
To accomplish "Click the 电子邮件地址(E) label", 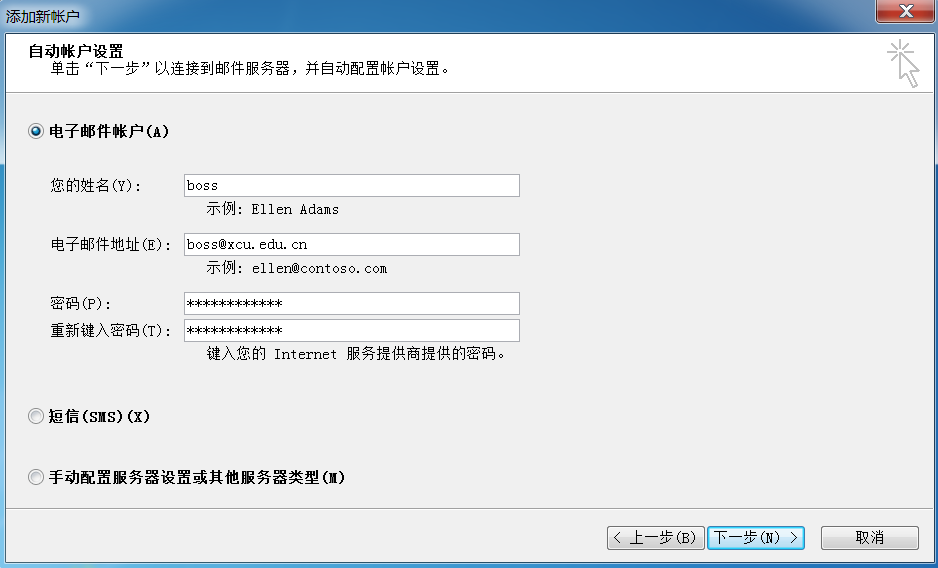I will pyautogui.click(x=111, y=244).
